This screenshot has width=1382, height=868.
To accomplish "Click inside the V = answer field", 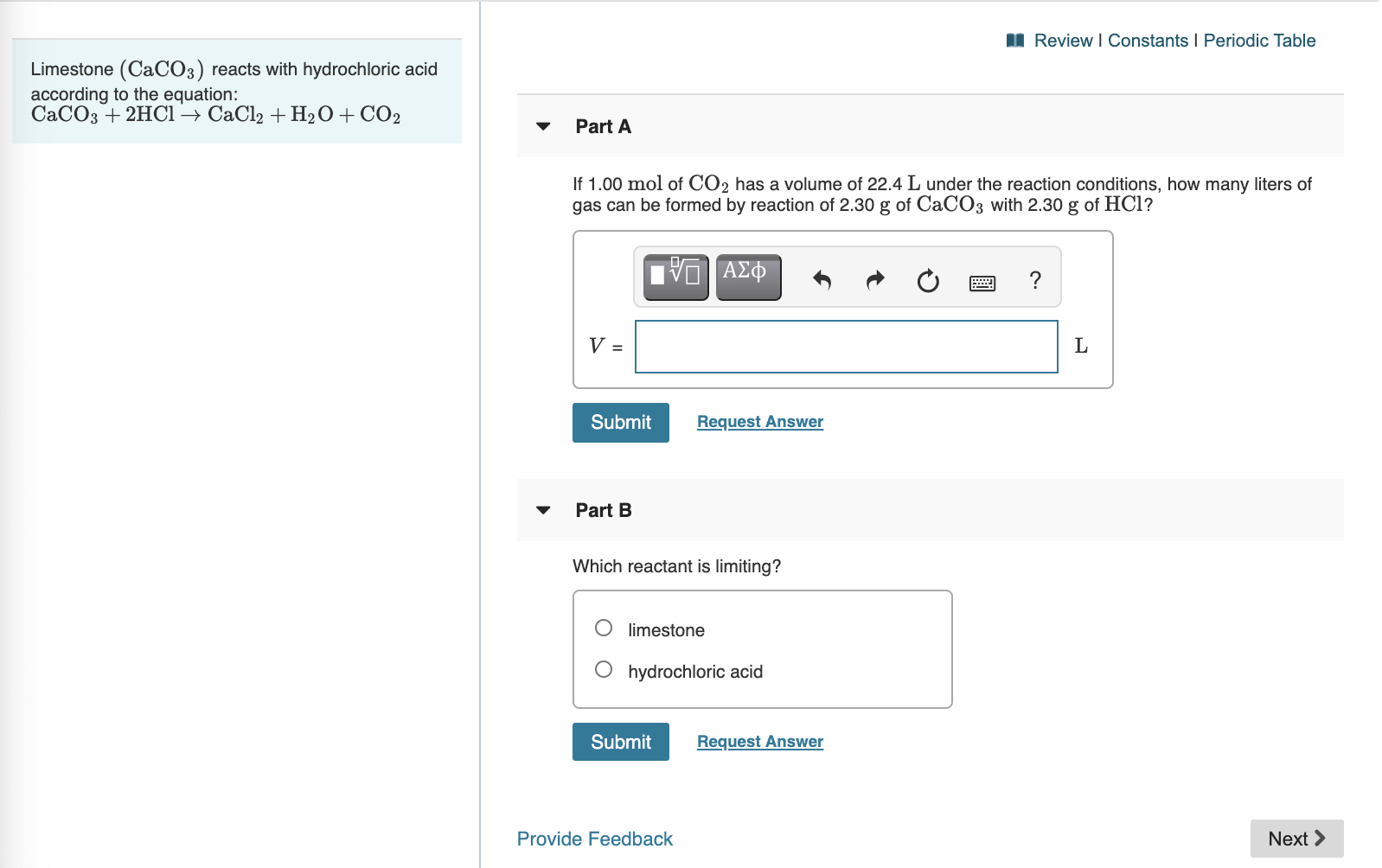I will point(845,346).
